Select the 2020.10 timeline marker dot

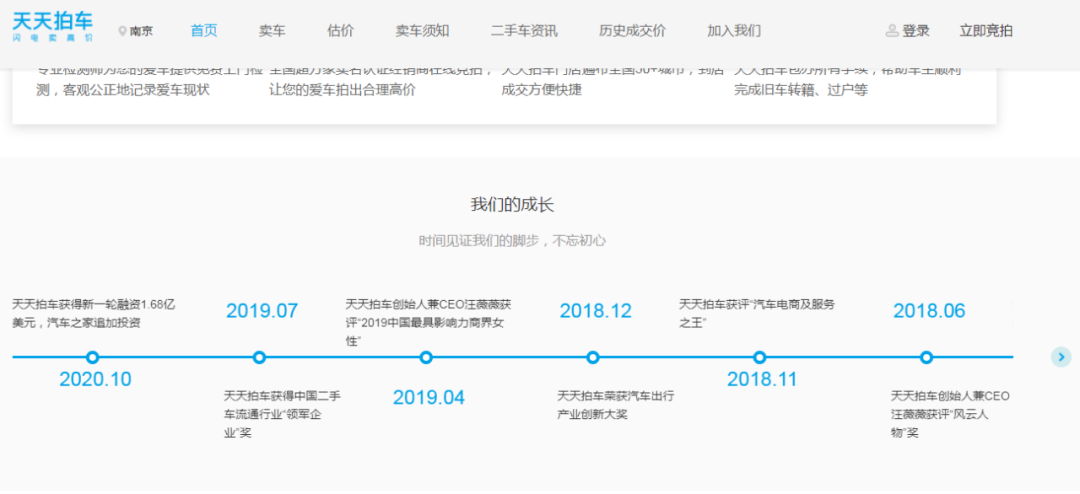[92, 357]
